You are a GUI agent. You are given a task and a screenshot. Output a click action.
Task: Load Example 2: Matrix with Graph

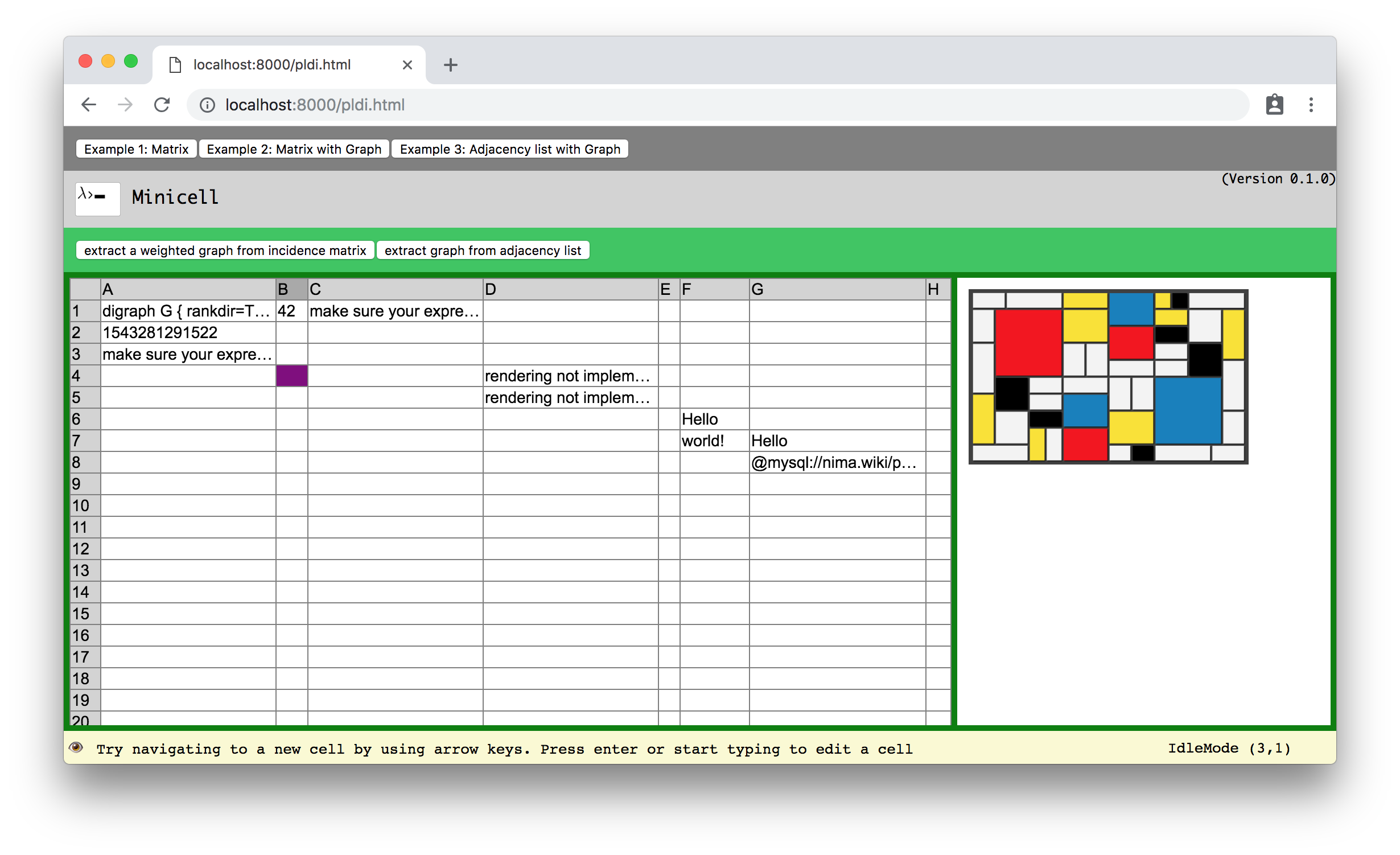[294, 149]
